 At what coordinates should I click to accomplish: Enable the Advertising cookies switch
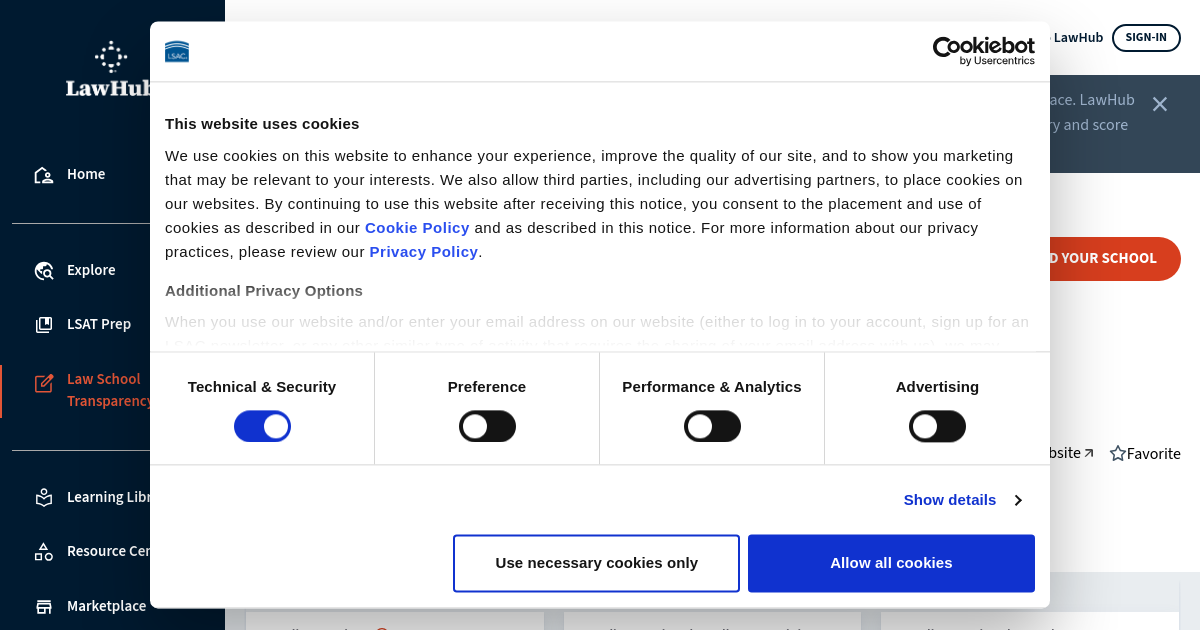(937, 426)
